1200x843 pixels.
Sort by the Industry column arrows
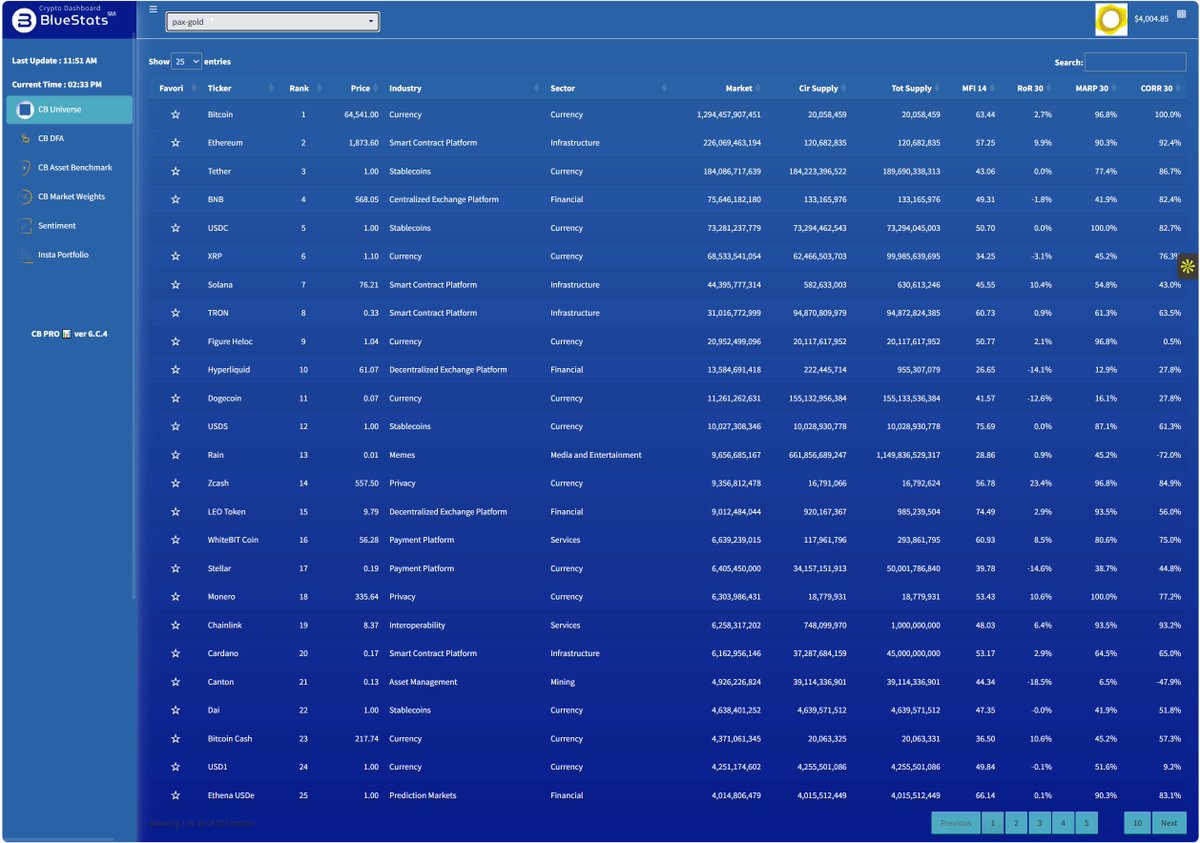click(539, 89)
